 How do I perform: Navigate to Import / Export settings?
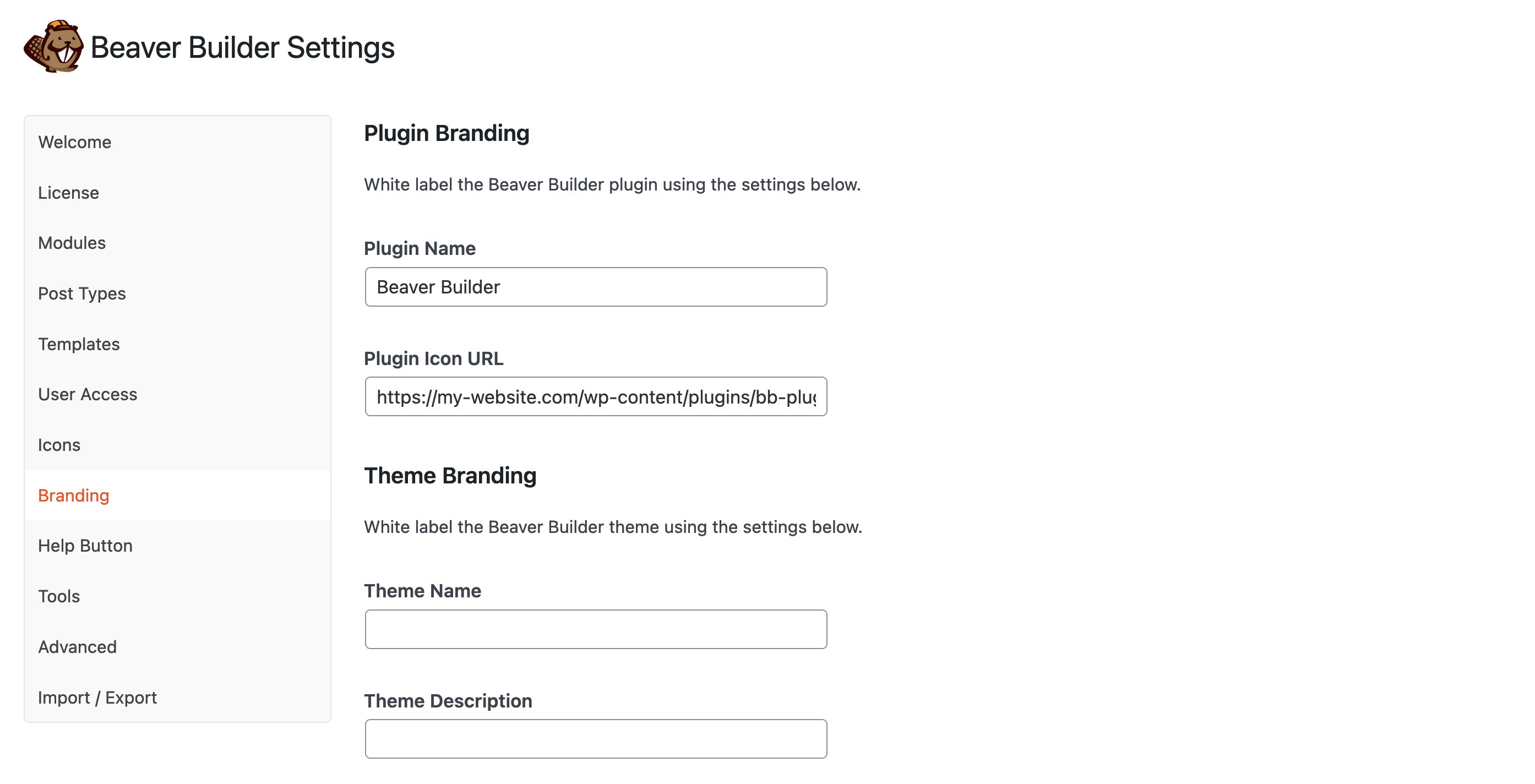pos(97,697)
